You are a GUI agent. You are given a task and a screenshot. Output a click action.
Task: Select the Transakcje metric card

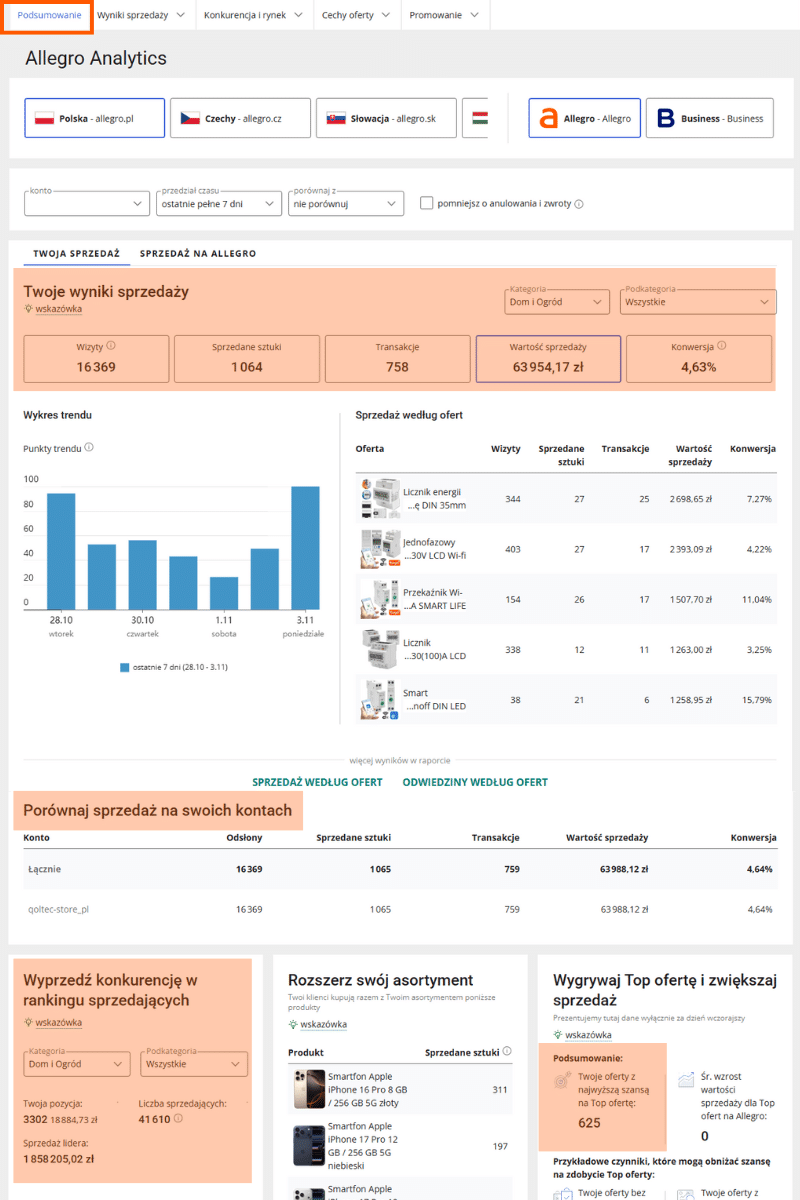pyautogui.click(x=397, y=359)
